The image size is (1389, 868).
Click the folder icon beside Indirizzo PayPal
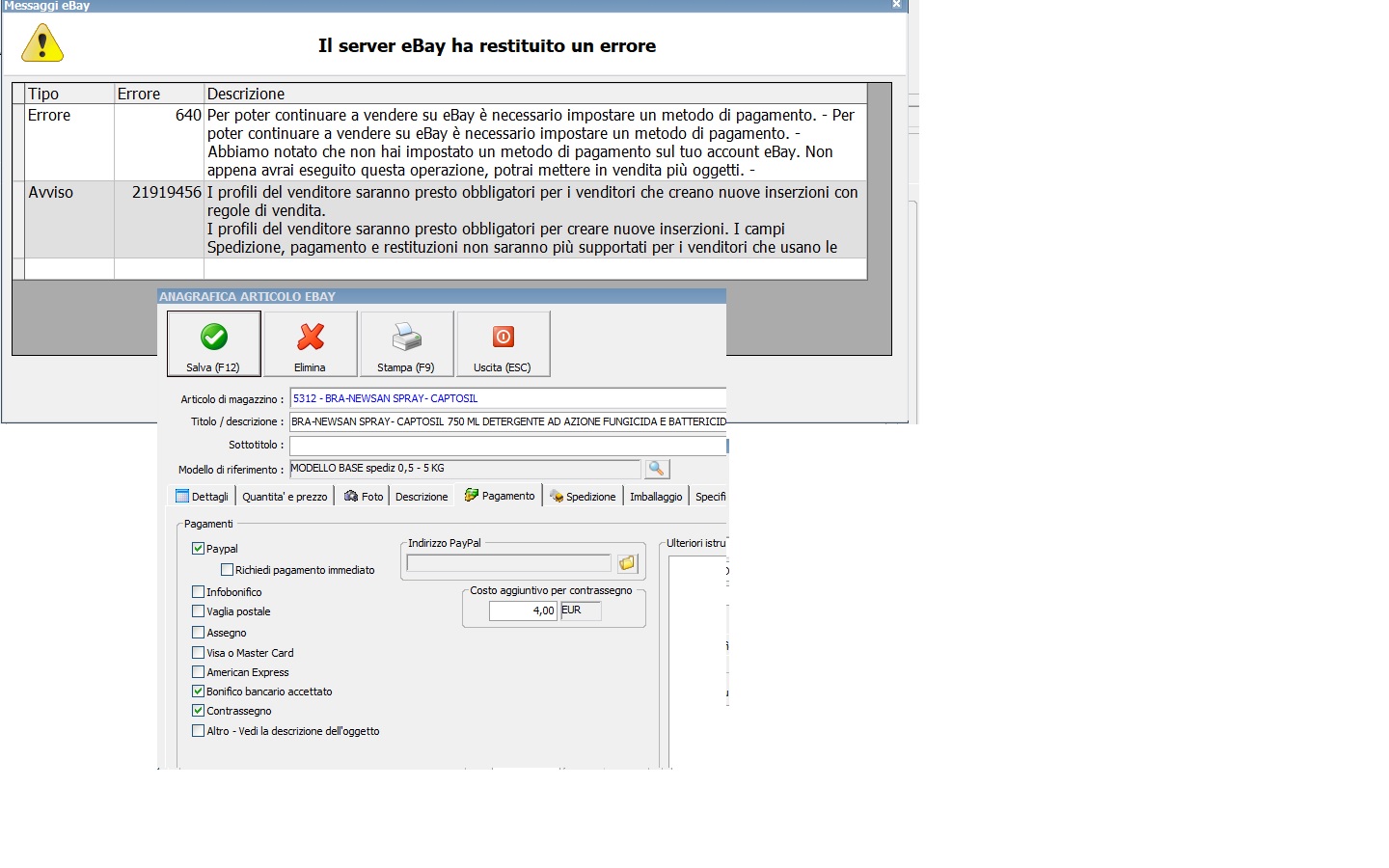click(628, 563)
